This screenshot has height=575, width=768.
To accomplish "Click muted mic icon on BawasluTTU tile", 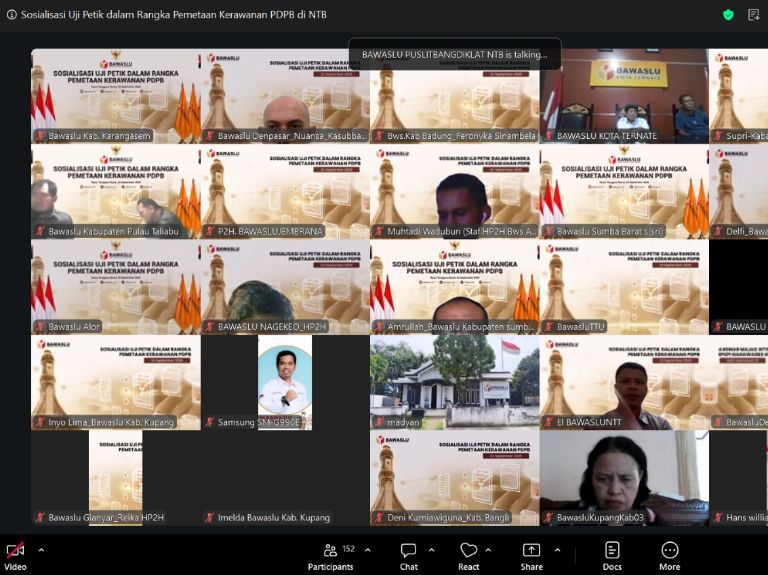I will click(549, 327).
